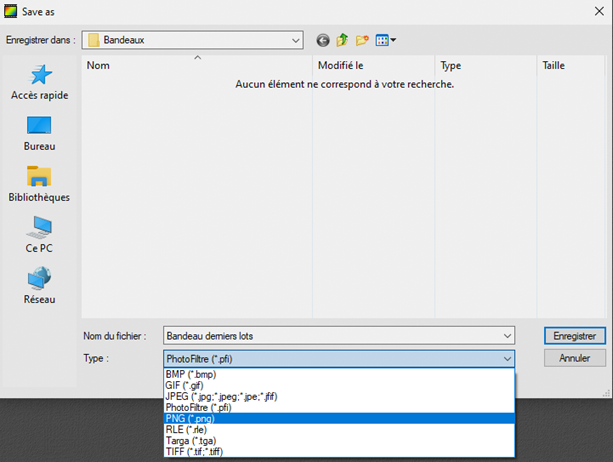Screen dimensions: 613x462
Task: Expand the Bandeaux folder dropdown
Action: (296, 40)
